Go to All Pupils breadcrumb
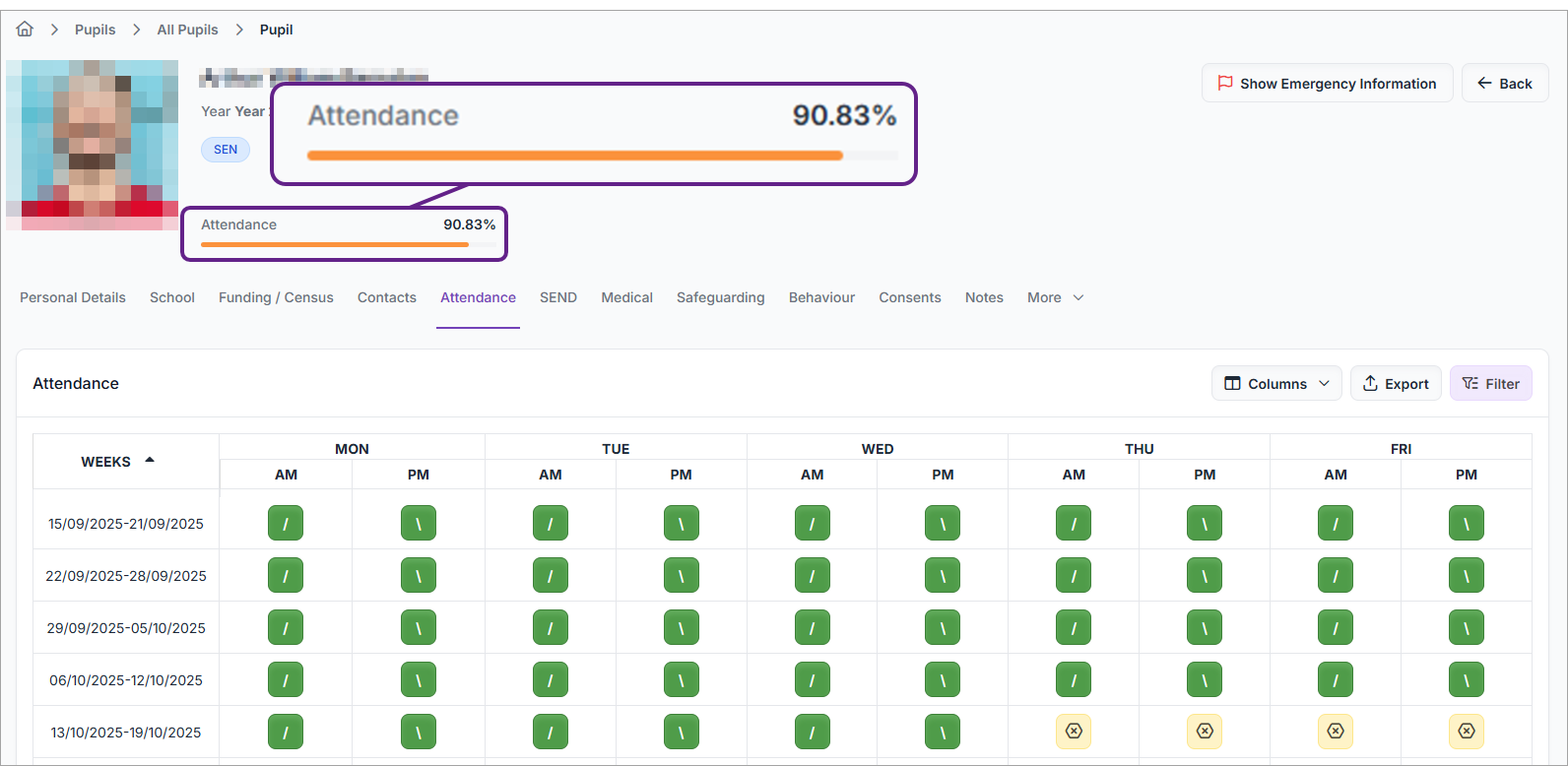The image size is (1568, 766). pyautogui.click(x=188, y=30)
